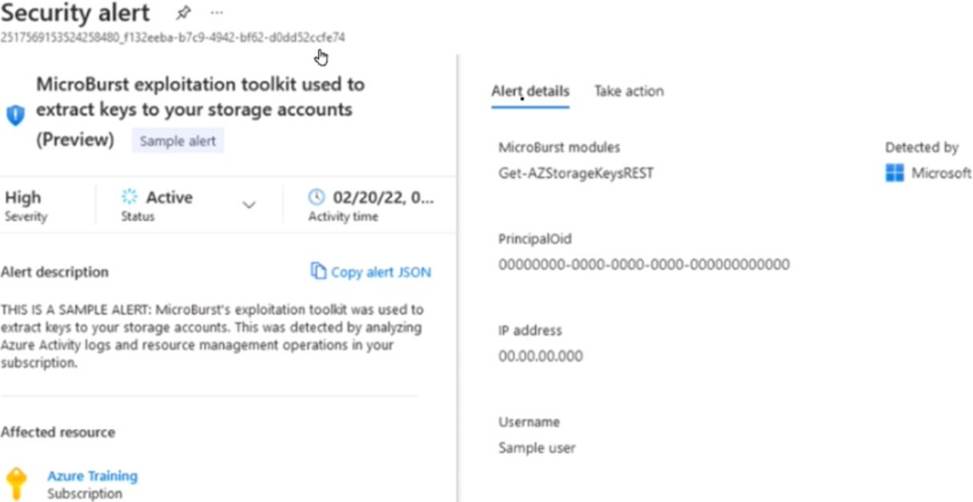The height and width of the screenshot is (502, 973).
Task: Click the pin icon beside Security alert
Action: tap(183, 14)
